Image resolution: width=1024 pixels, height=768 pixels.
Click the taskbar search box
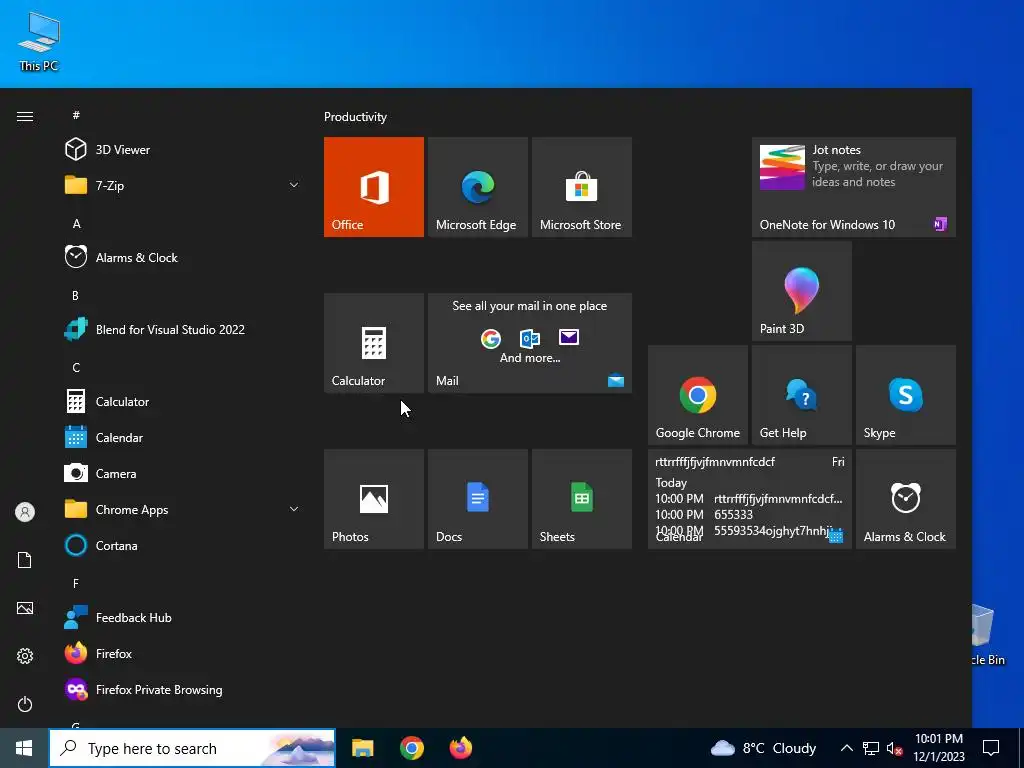[x=192, y=748]
